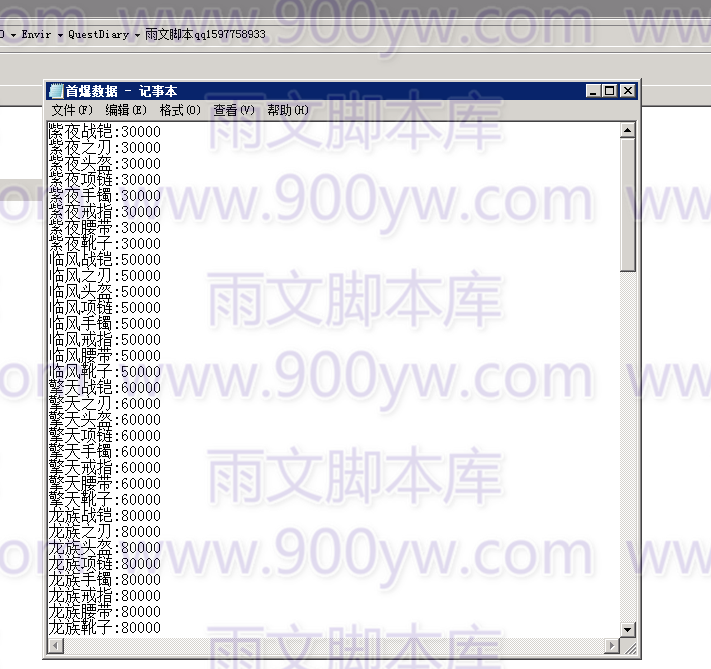Click the line 临风之刃:50000
The width and height of the screenshot is (711, 669).
[105, 275]
